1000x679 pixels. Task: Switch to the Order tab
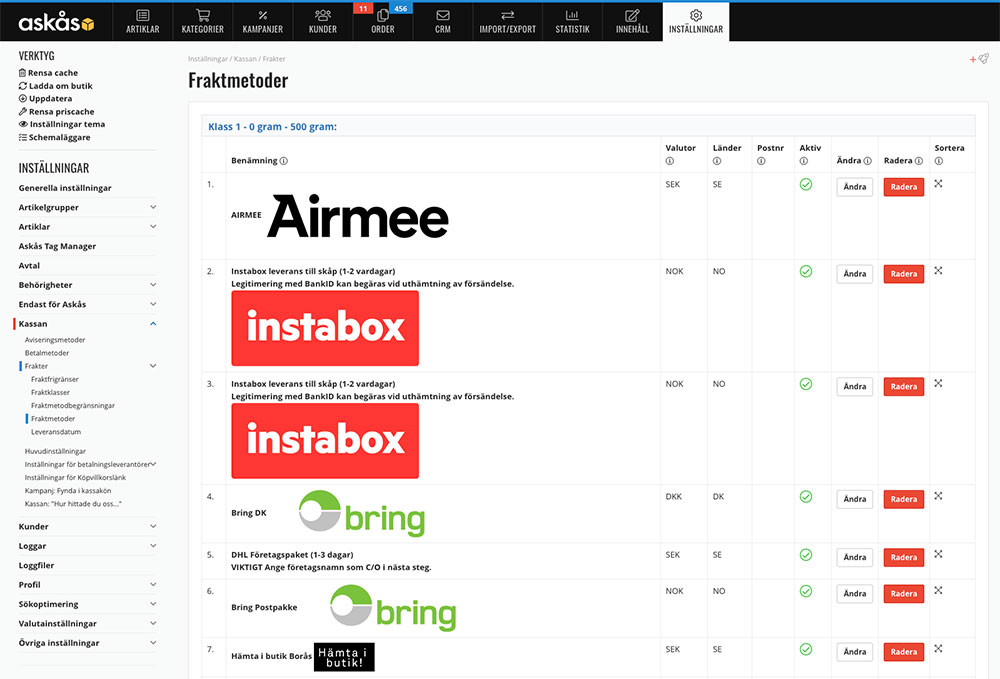point(382,21)
